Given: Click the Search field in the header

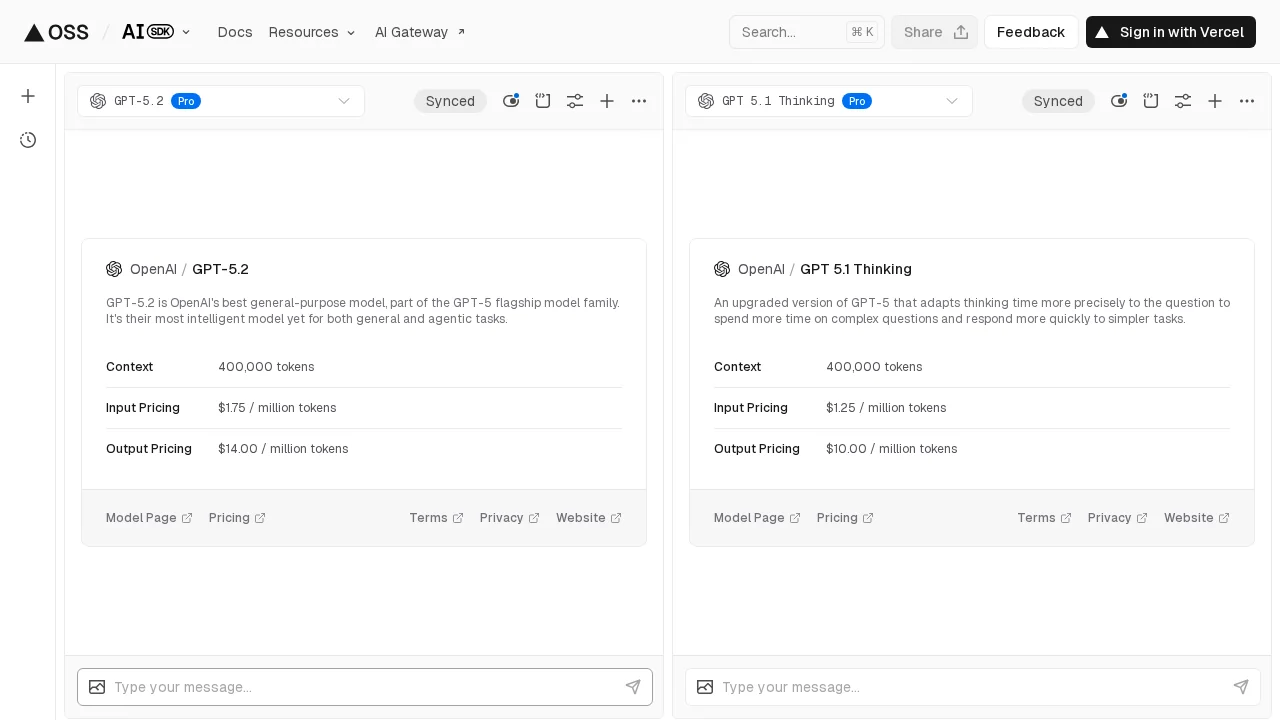Looking at the screenshot, I should pos(790,32).
